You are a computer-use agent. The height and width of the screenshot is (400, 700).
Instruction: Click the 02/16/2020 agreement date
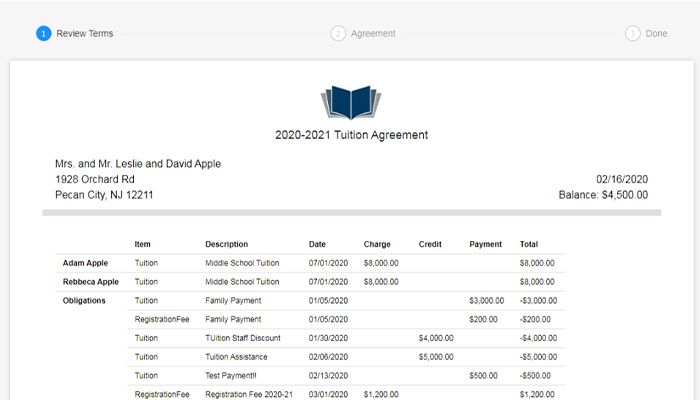[x=622, y=179]
